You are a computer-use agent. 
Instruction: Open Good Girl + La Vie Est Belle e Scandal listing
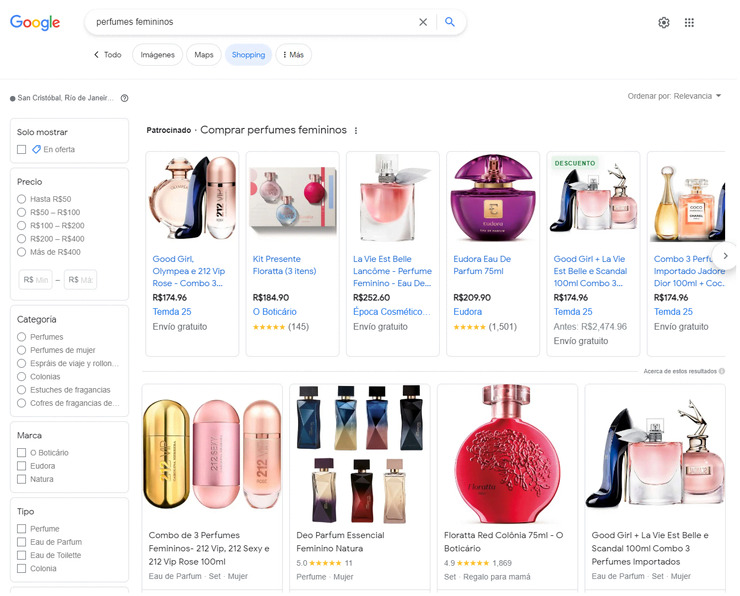[x=650, y=548]
